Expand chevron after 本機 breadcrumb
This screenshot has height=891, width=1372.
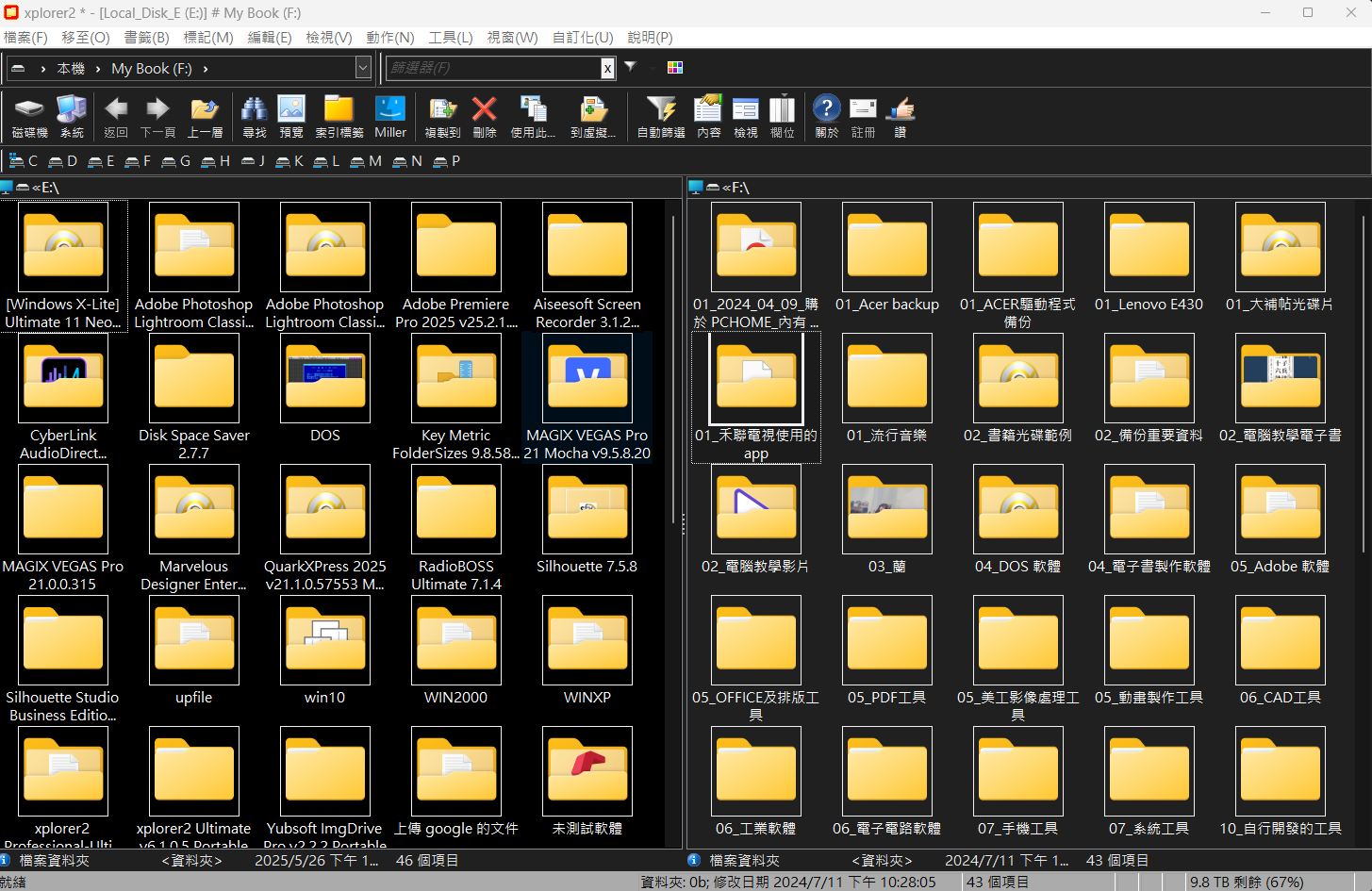98,69
